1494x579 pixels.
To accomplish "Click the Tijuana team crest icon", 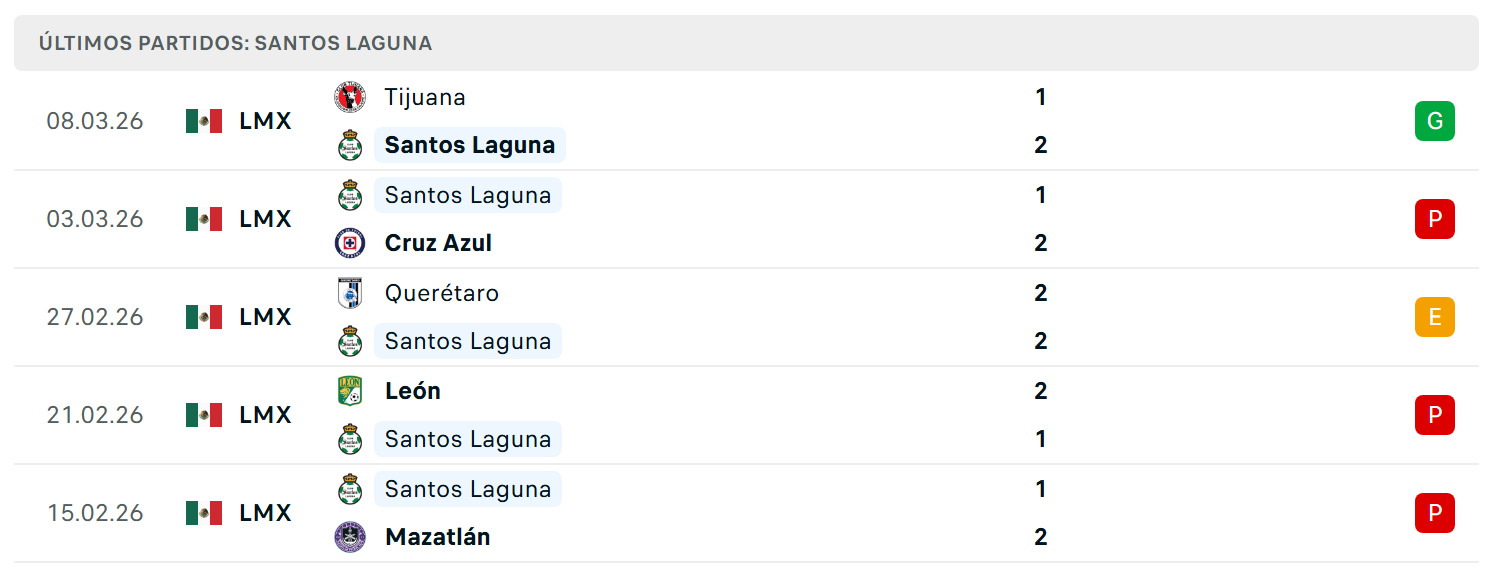I will [350, 97].
